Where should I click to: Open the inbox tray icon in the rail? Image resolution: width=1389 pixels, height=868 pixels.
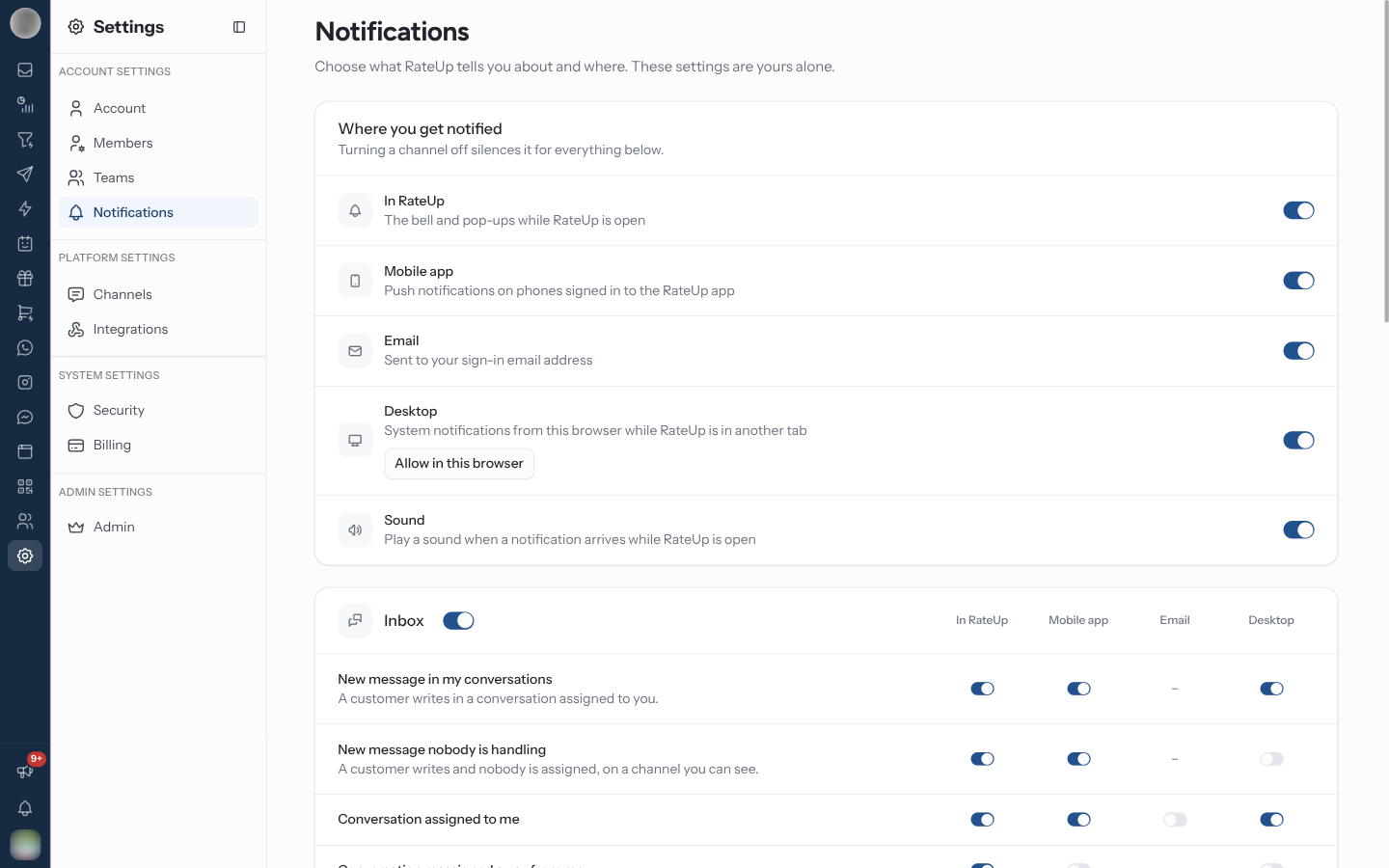click(25, 70)
